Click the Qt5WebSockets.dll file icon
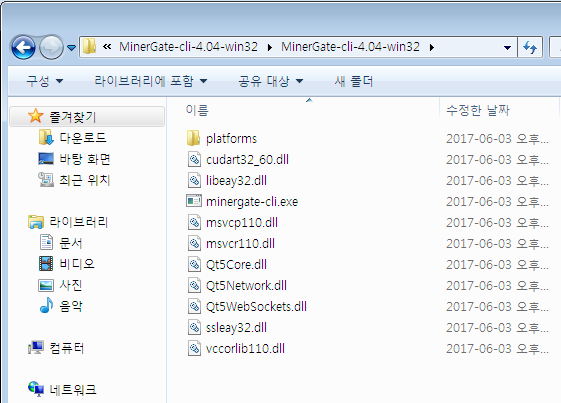Screen dimensions: 561x403 click(194, 306)
